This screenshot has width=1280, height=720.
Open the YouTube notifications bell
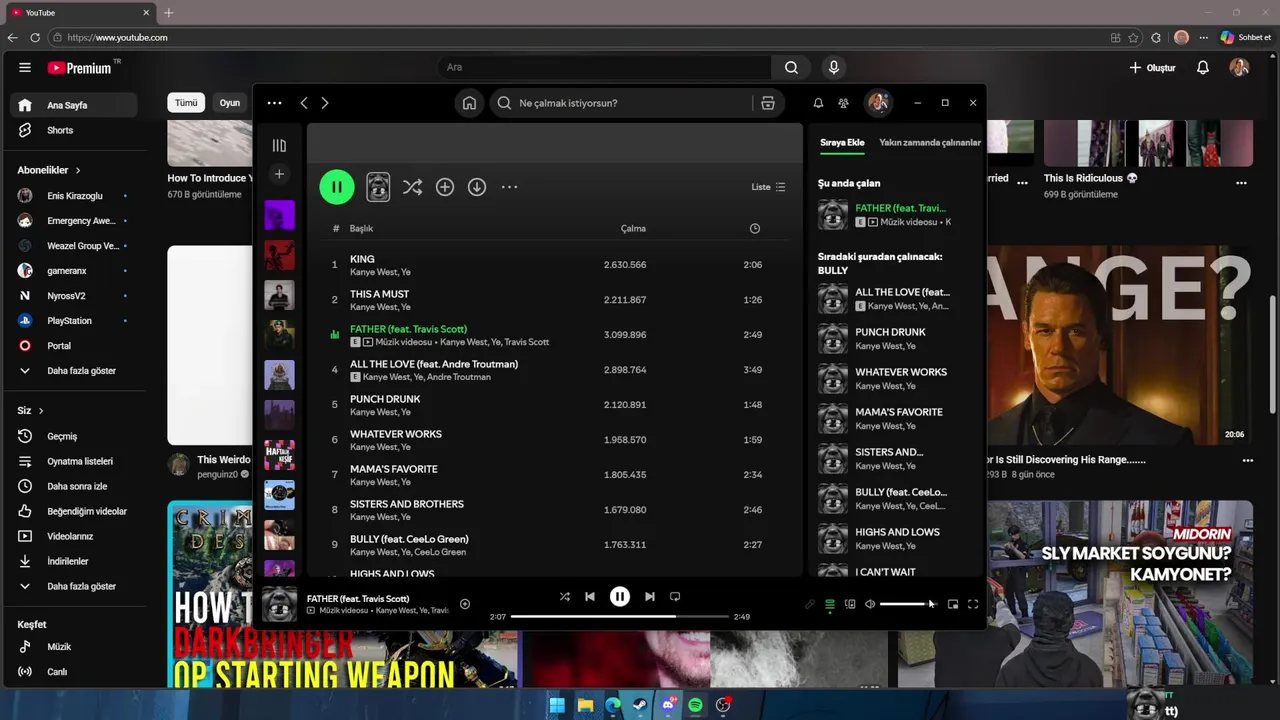pos(1203,67)
